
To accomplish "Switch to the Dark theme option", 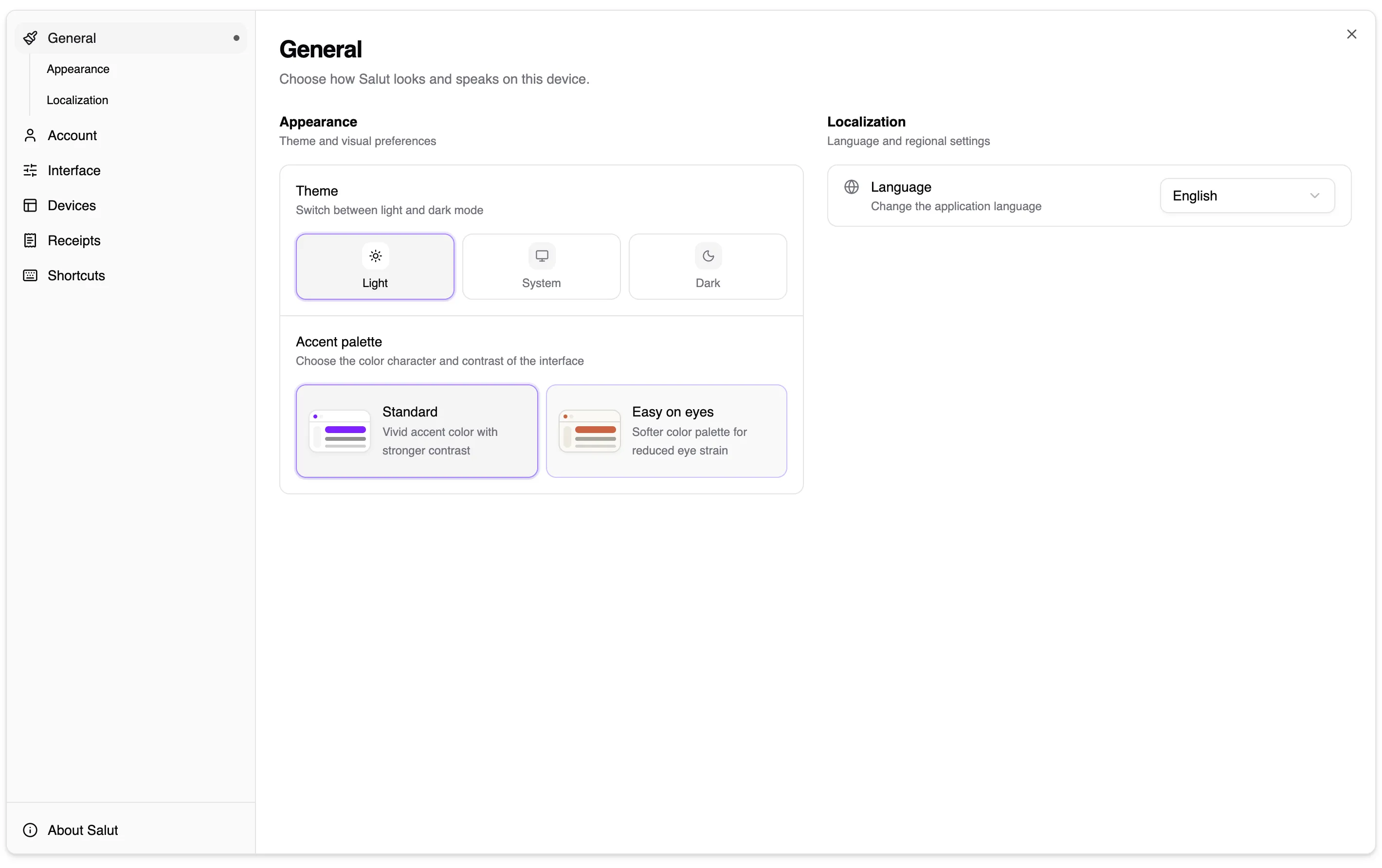I will (708, 266).
